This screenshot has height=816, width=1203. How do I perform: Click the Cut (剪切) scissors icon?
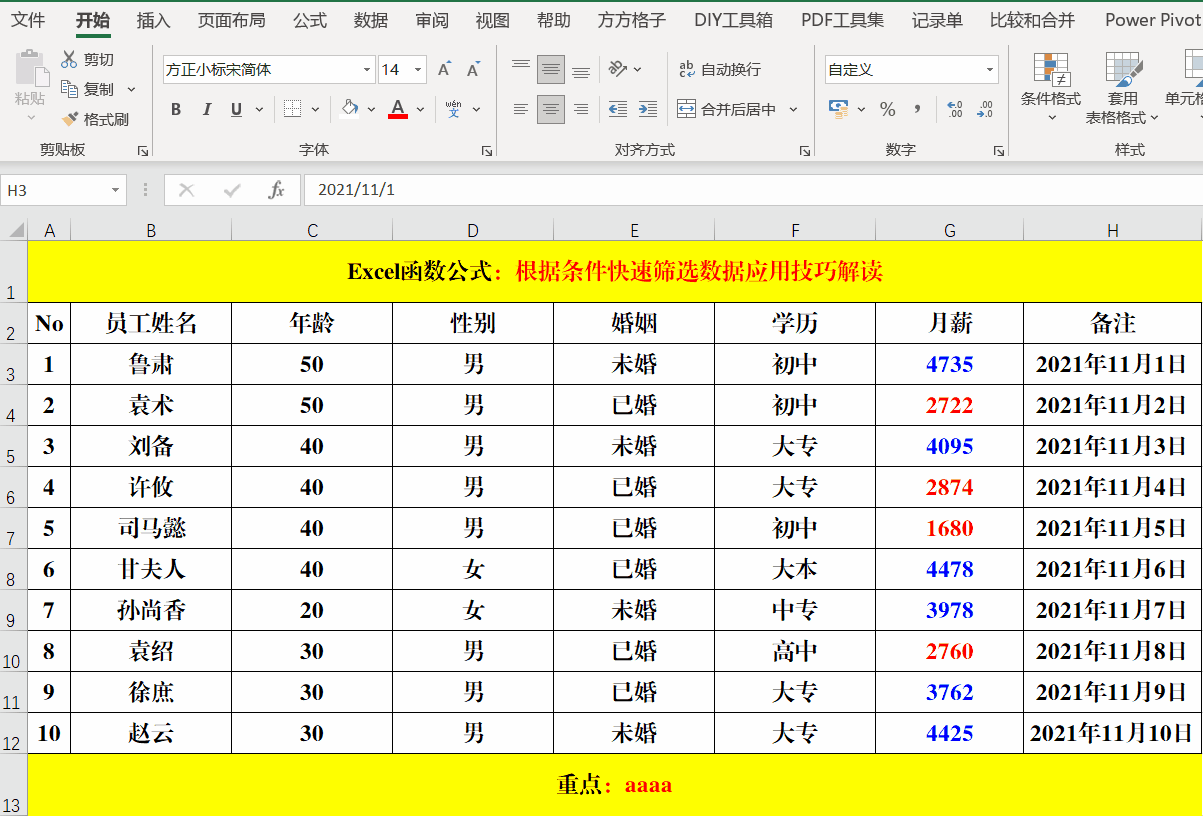pyautogui.click(x=69, y=60)
